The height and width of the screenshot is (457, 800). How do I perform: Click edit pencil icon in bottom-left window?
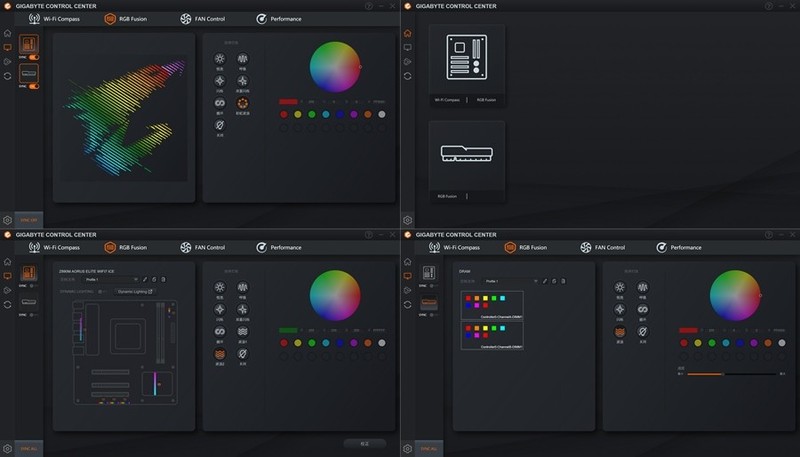[144, 280]
